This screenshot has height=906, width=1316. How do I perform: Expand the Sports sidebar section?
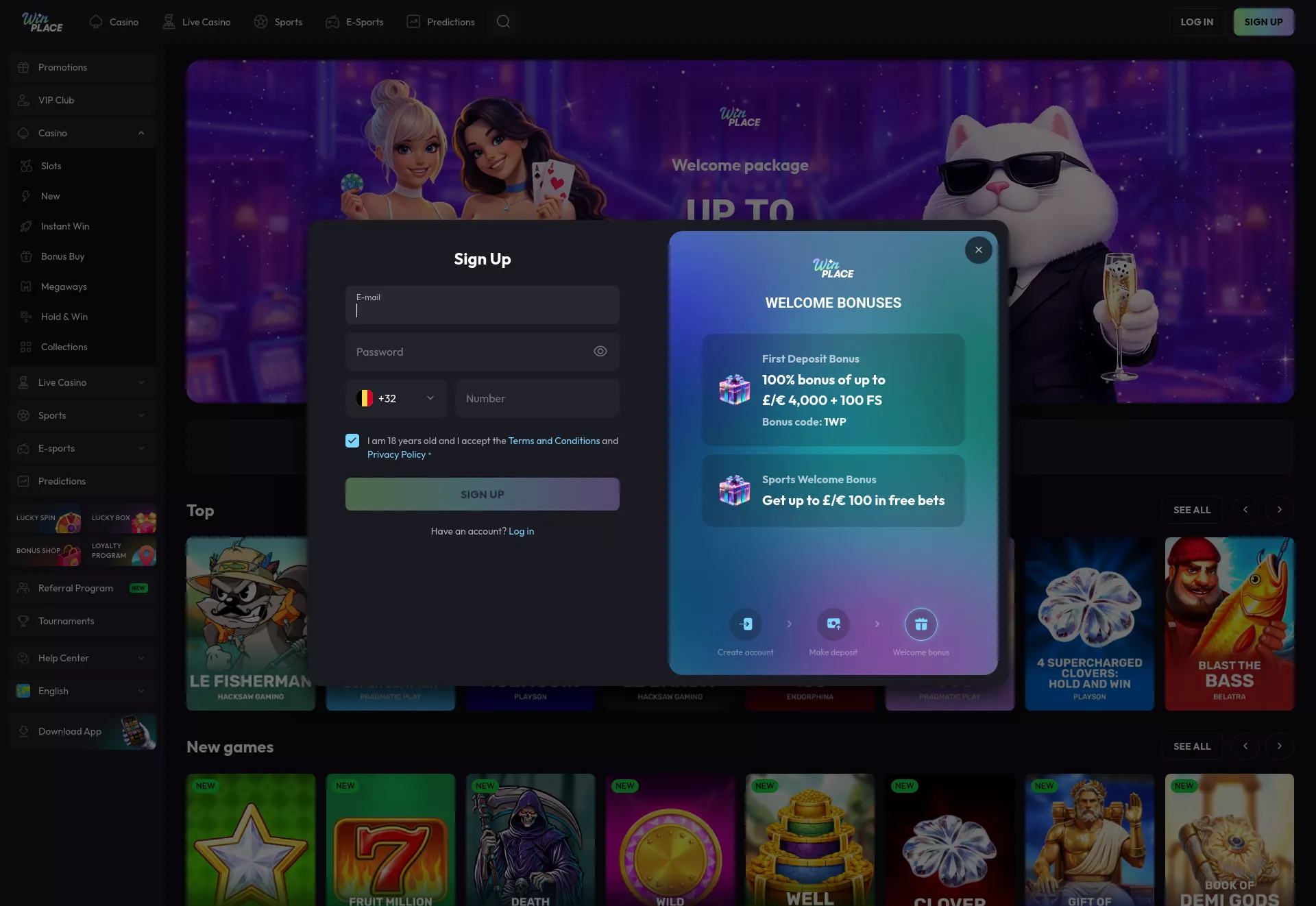[x=141, y=415]
